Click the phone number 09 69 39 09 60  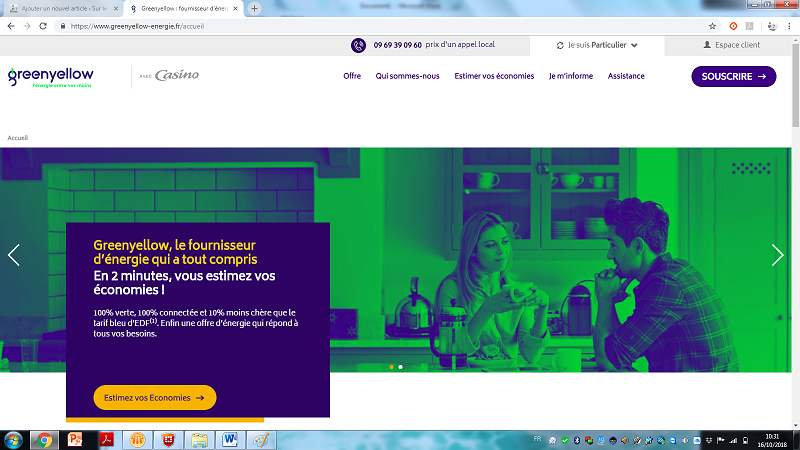[397, 45]
